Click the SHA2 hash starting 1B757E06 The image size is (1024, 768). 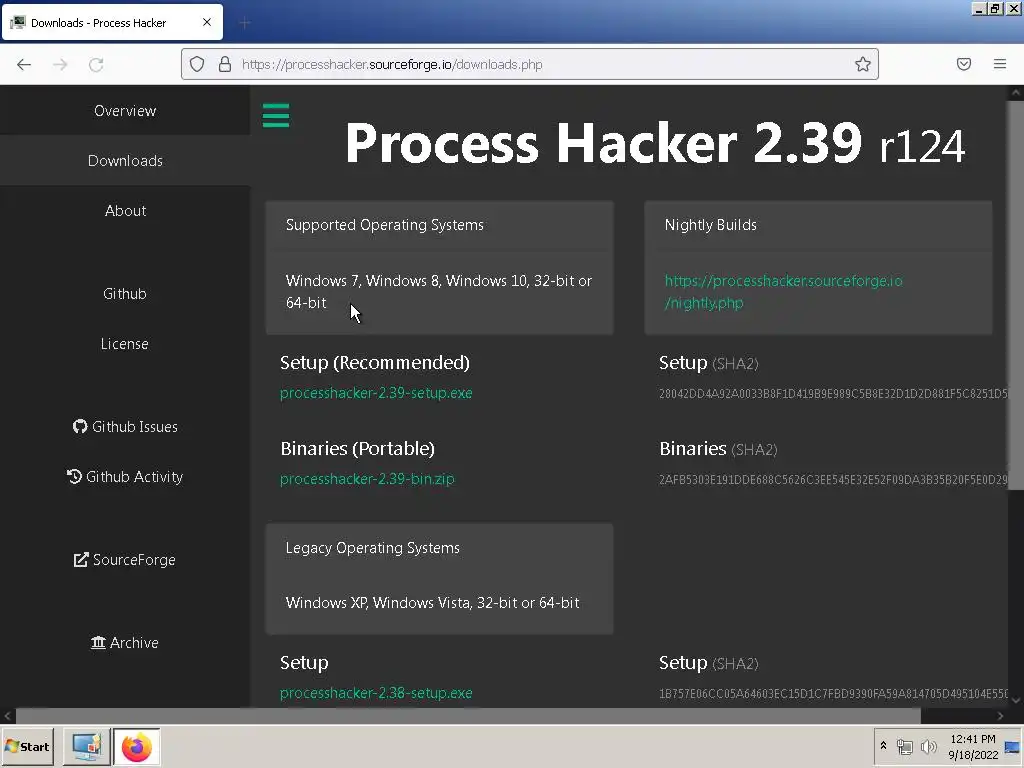click(833, 694)
